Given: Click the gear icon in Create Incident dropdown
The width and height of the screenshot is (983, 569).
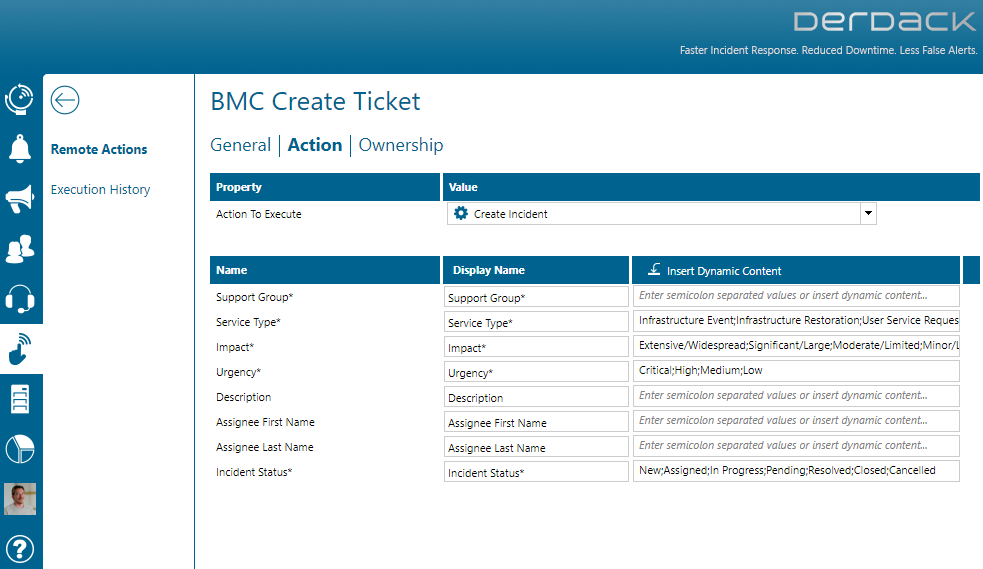Looking at the screenshot, I should (x=461, y=213).
